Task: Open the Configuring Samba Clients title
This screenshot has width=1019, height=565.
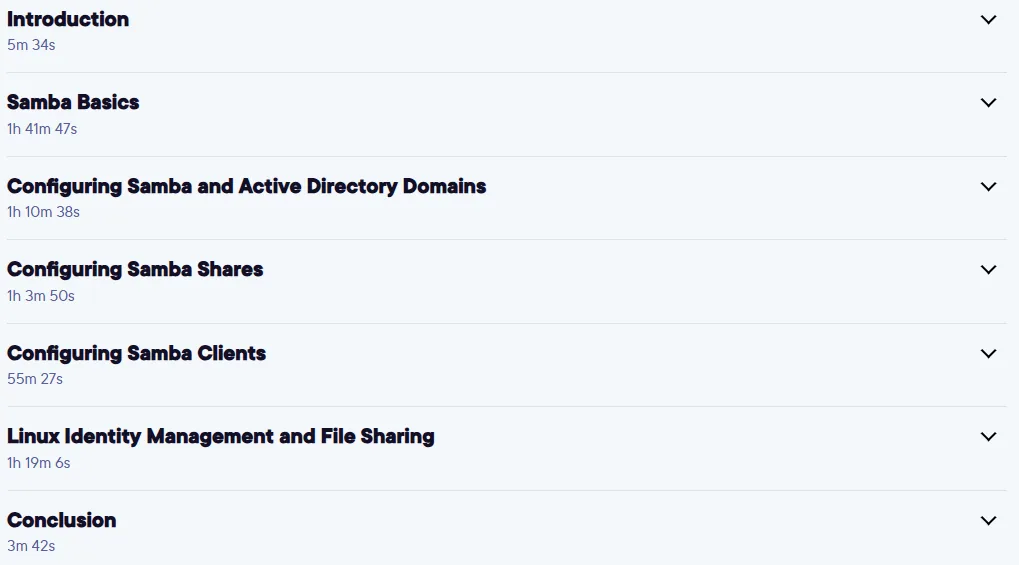Action: point(136,354)
